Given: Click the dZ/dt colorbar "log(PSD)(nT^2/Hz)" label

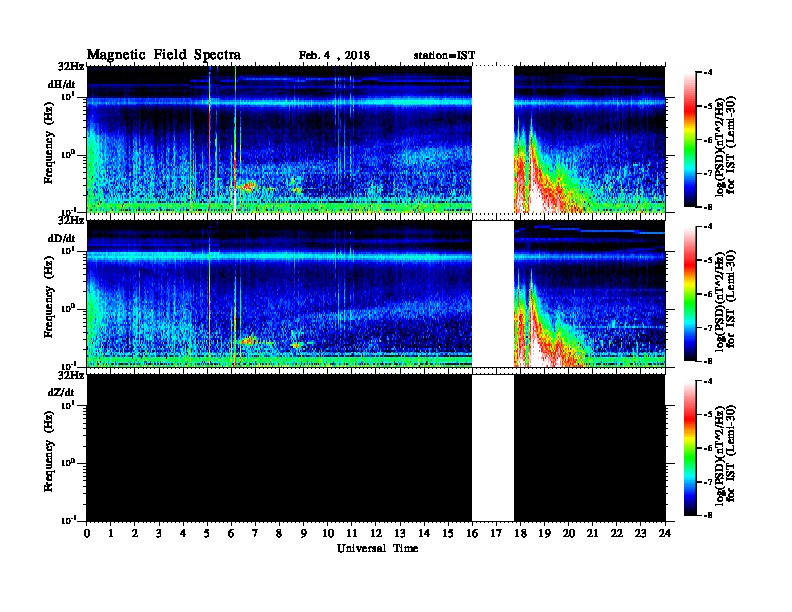Looking at the screenshot, I should 721,455.
